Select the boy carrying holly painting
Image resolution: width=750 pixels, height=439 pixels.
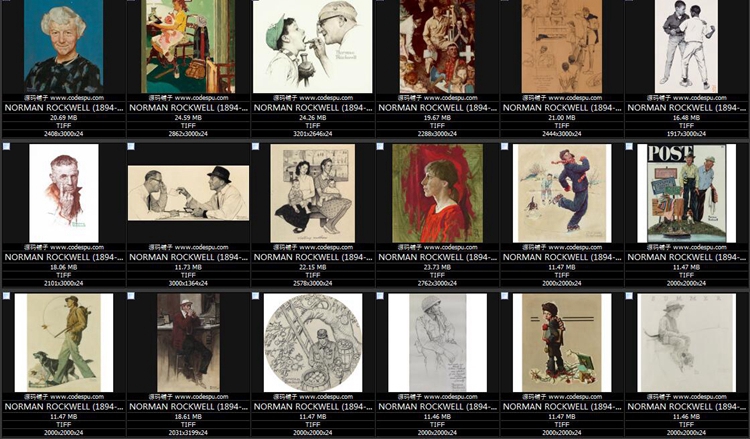pyautogui.click(x=562, y=343)
